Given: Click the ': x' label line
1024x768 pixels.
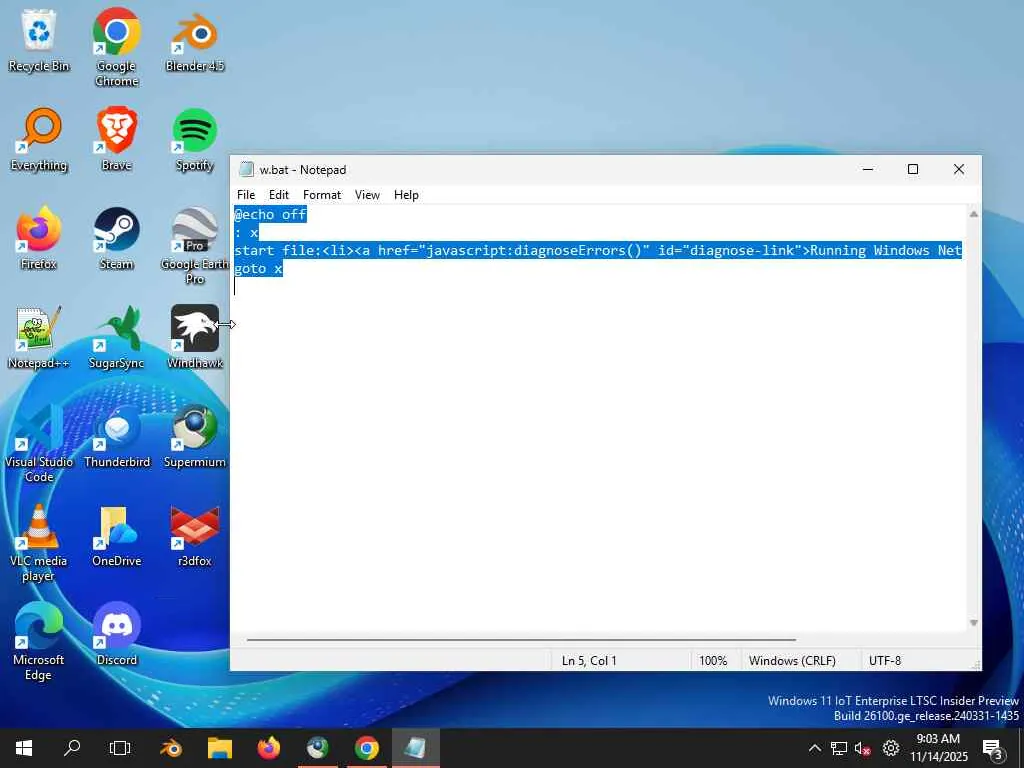Looking at the screenshot, I should 247,232.
